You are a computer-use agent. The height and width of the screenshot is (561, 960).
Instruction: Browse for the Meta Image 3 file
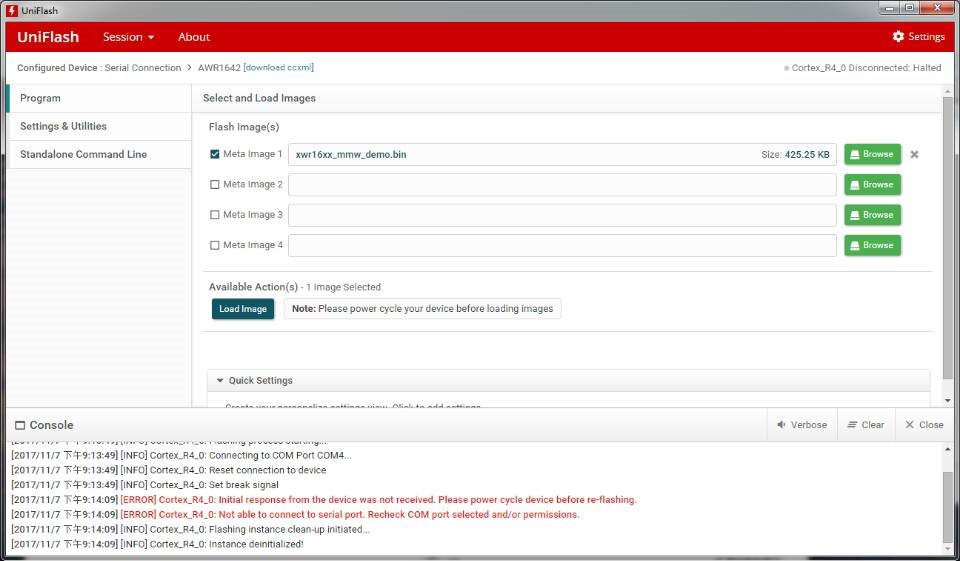[x=872, y=215]
